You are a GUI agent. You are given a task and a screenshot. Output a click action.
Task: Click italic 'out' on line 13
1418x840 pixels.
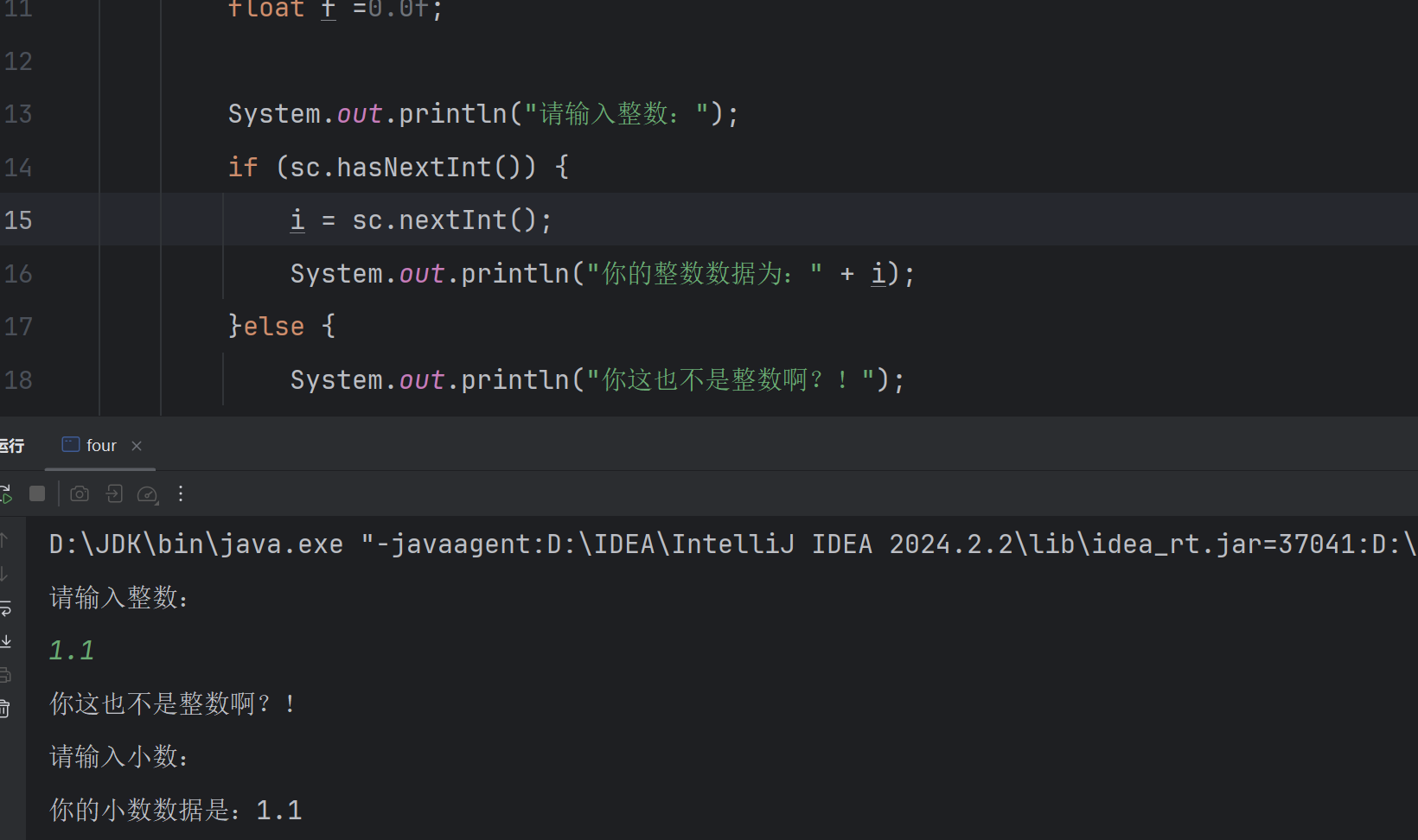[360, 114]
